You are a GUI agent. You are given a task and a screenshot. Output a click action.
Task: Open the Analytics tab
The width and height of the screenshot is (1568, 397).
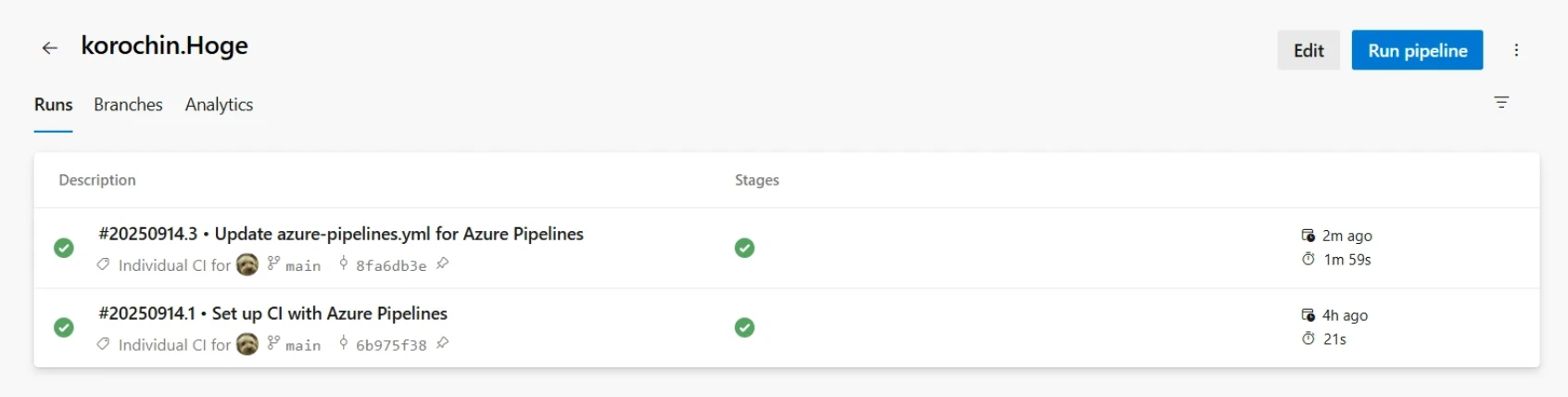point(219,105)
